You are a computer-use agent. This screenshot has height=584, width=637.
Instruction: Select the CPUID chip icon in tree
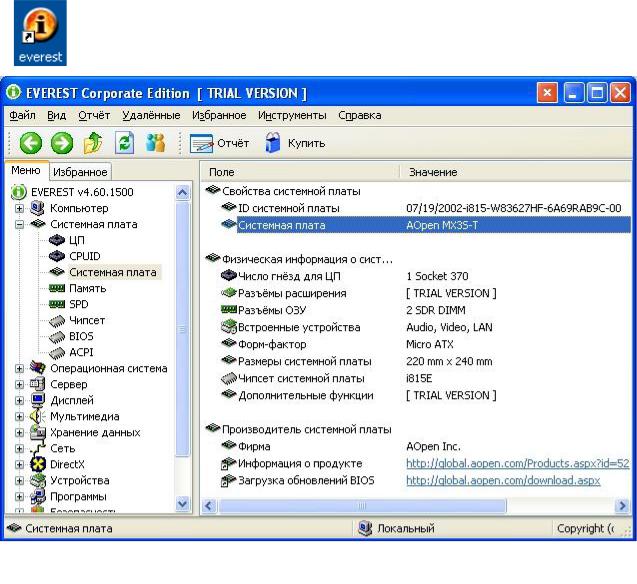click(x=57, y=256)
